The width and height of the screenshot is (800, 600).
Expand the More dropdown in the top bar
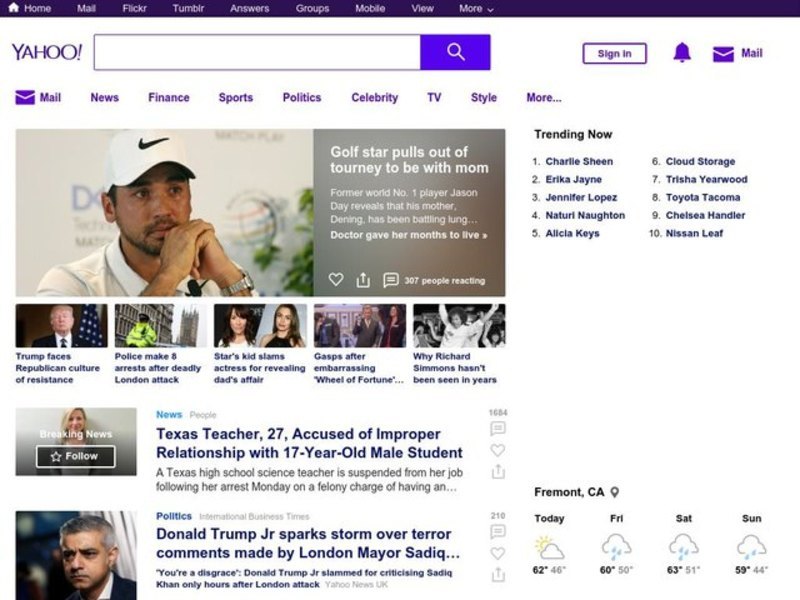476,8
